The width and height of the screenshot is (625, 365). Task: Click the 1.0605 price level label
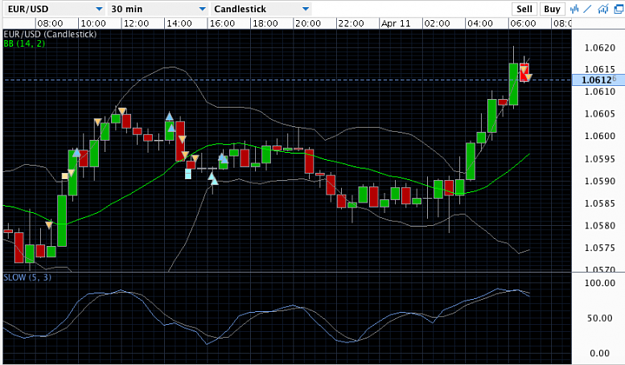[600, 114]
